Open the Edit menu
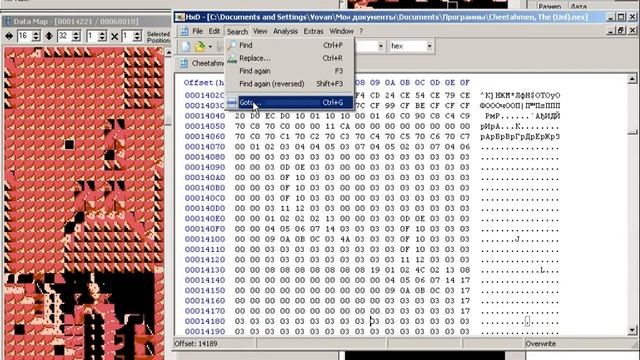This screenshot has height=360, width=640. point(214,31)
